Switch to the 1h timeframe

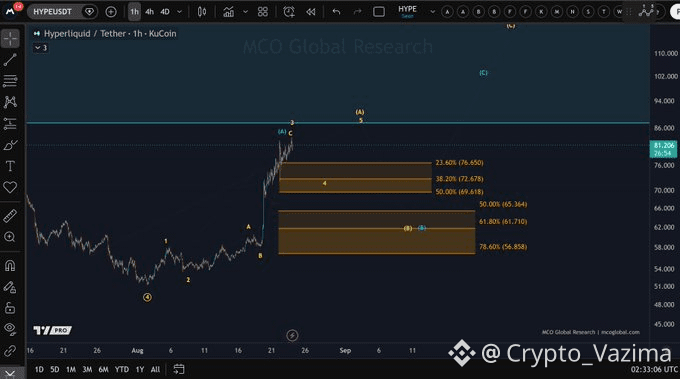click(x=134, y=12)
